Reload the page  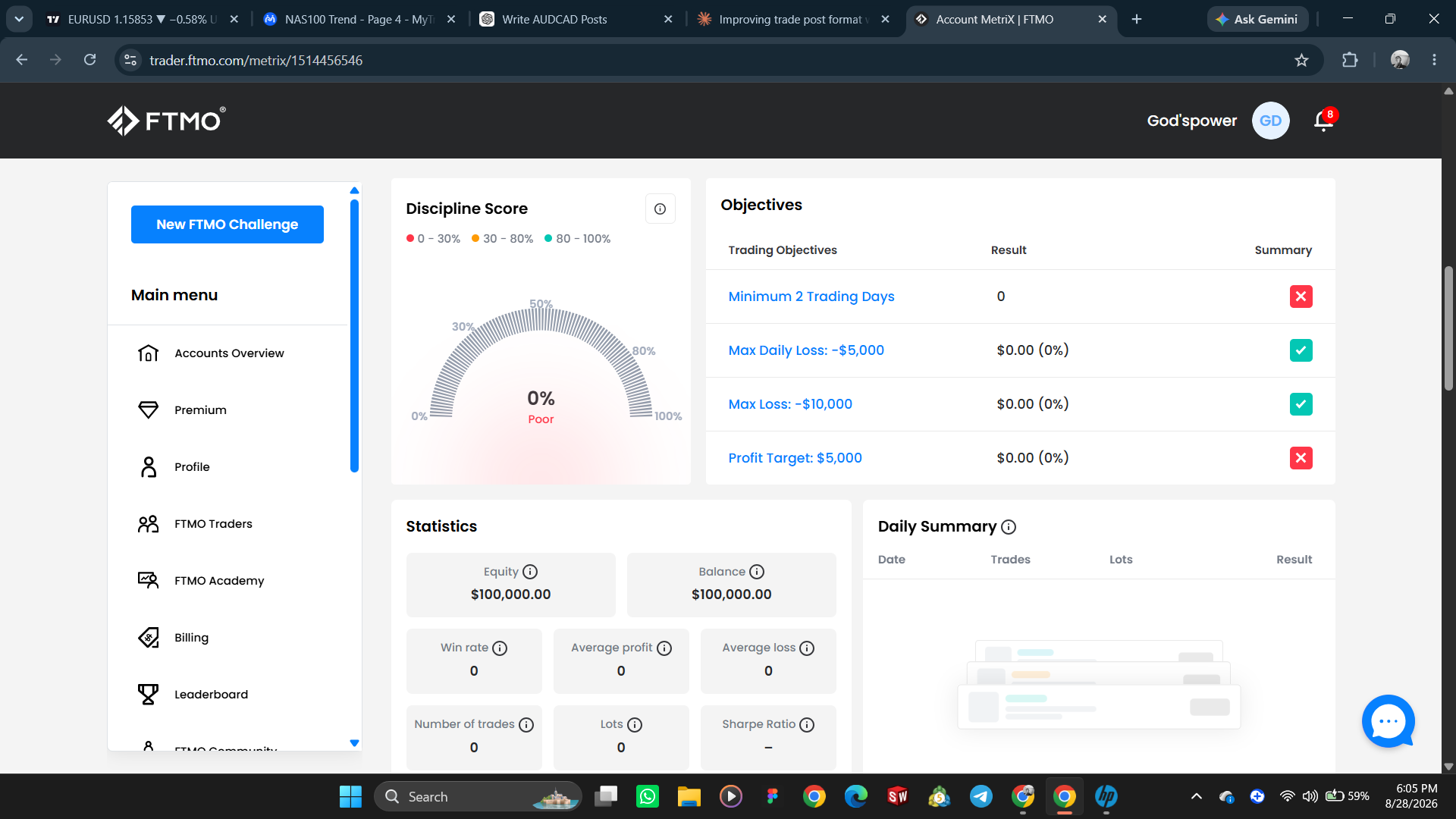[x=89, y=60]
